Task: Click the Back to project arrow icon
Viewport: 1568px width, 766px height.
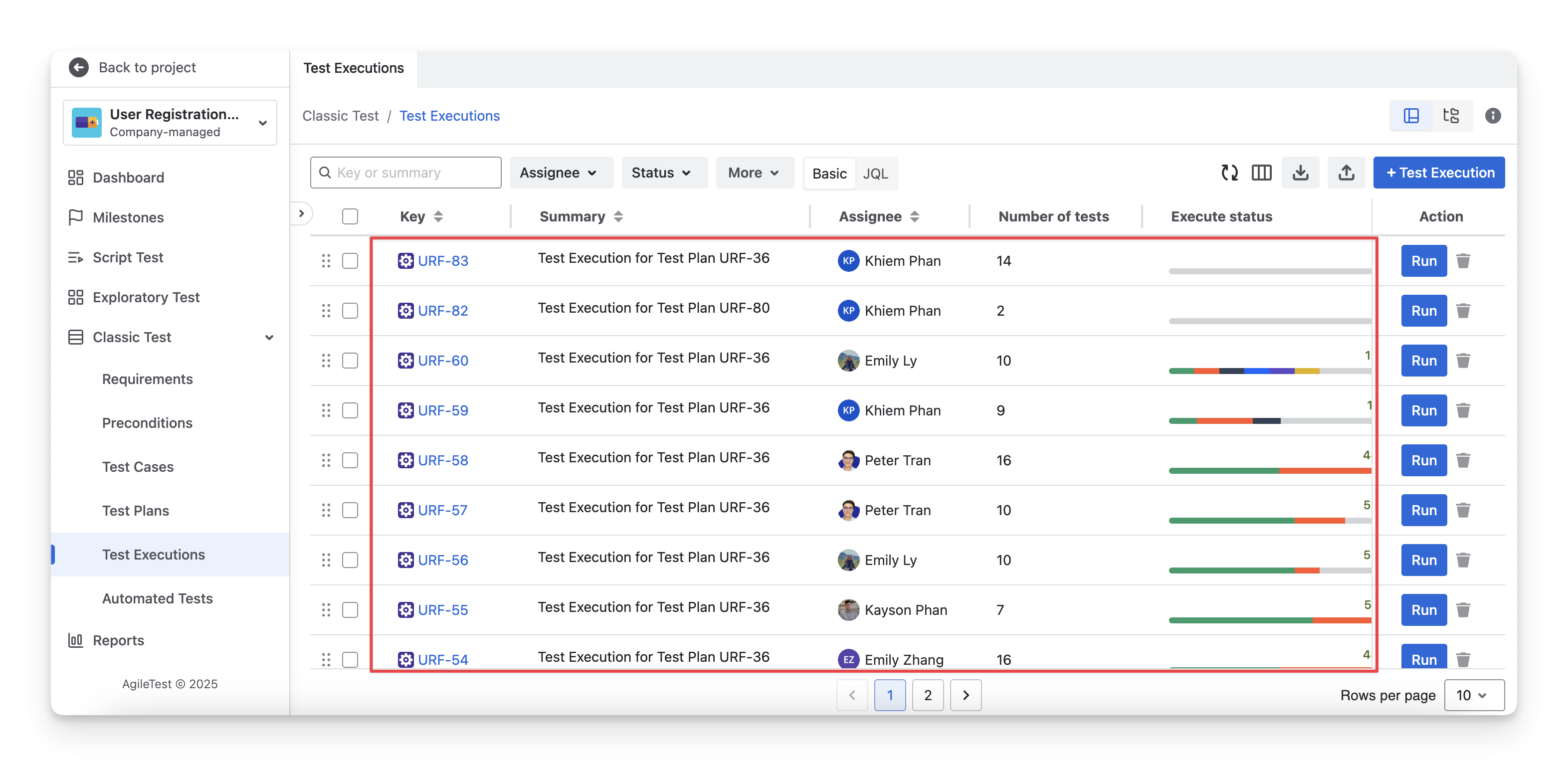Action: tap(78, 67)
